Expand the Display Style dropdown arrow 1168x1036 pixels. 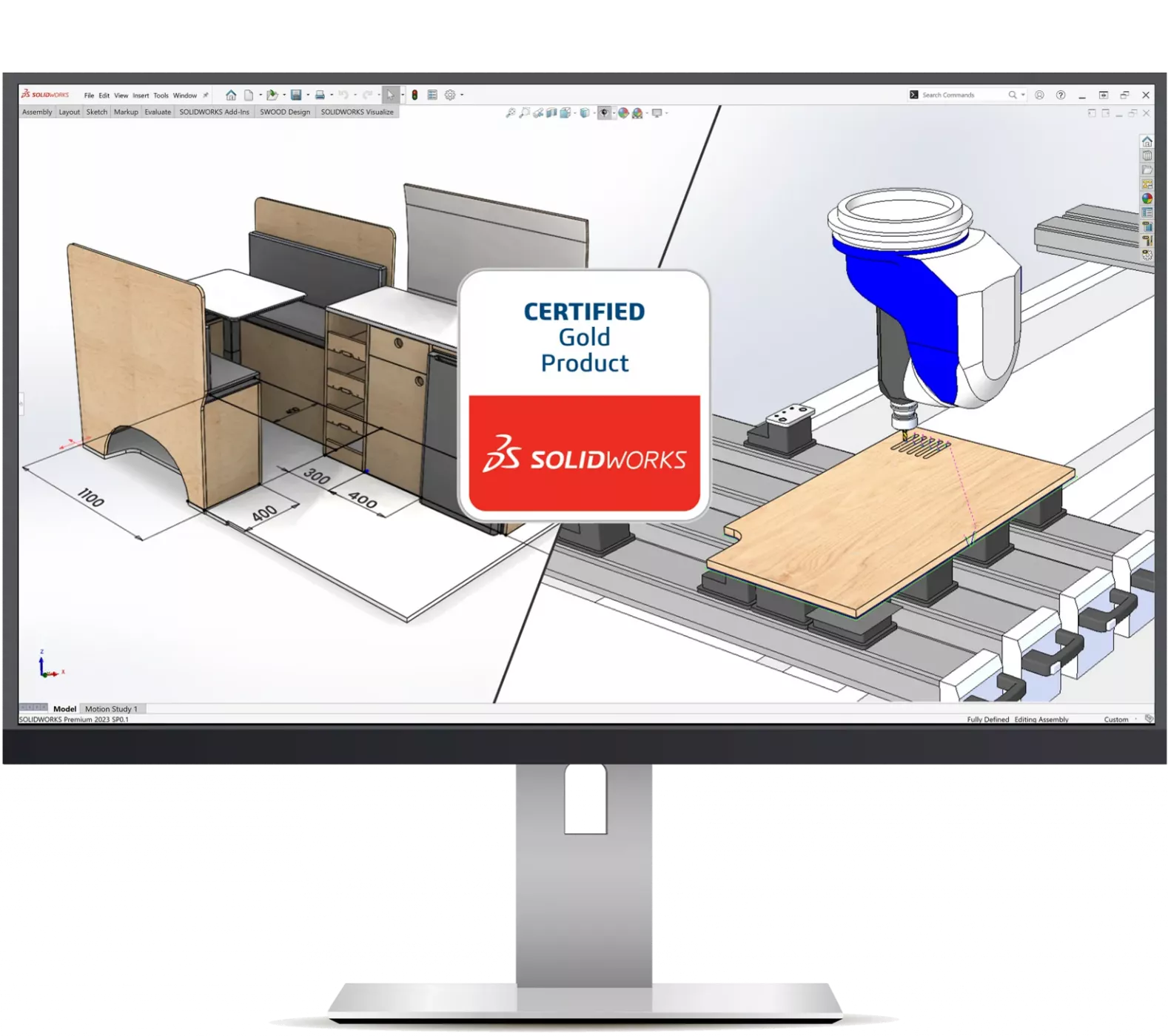594,113
